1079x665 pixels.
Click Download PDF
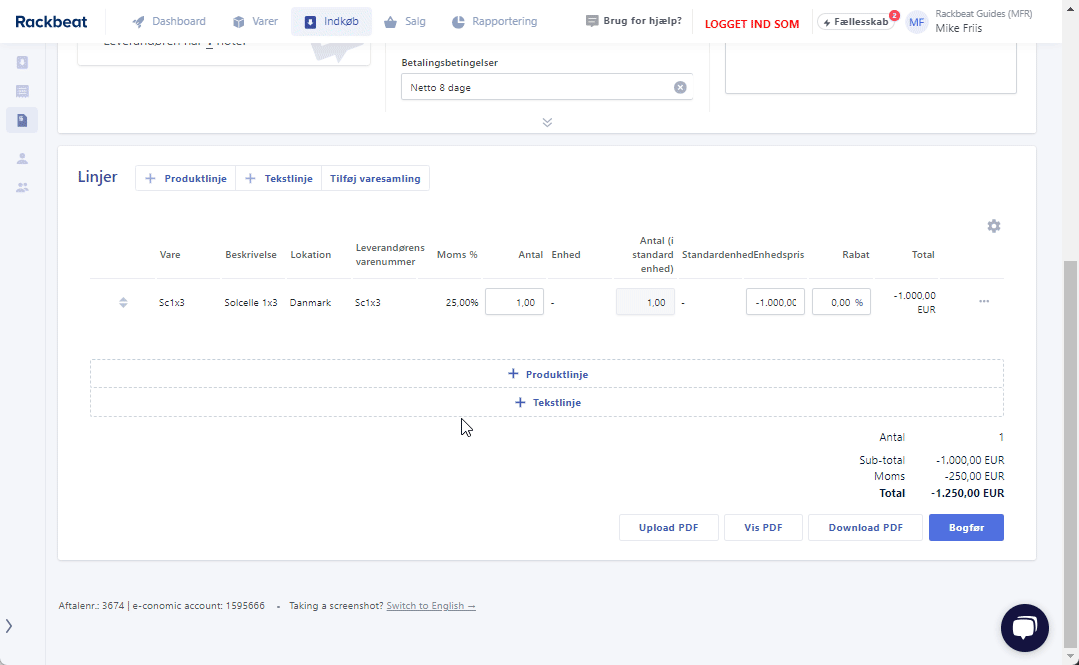point(864,527)
